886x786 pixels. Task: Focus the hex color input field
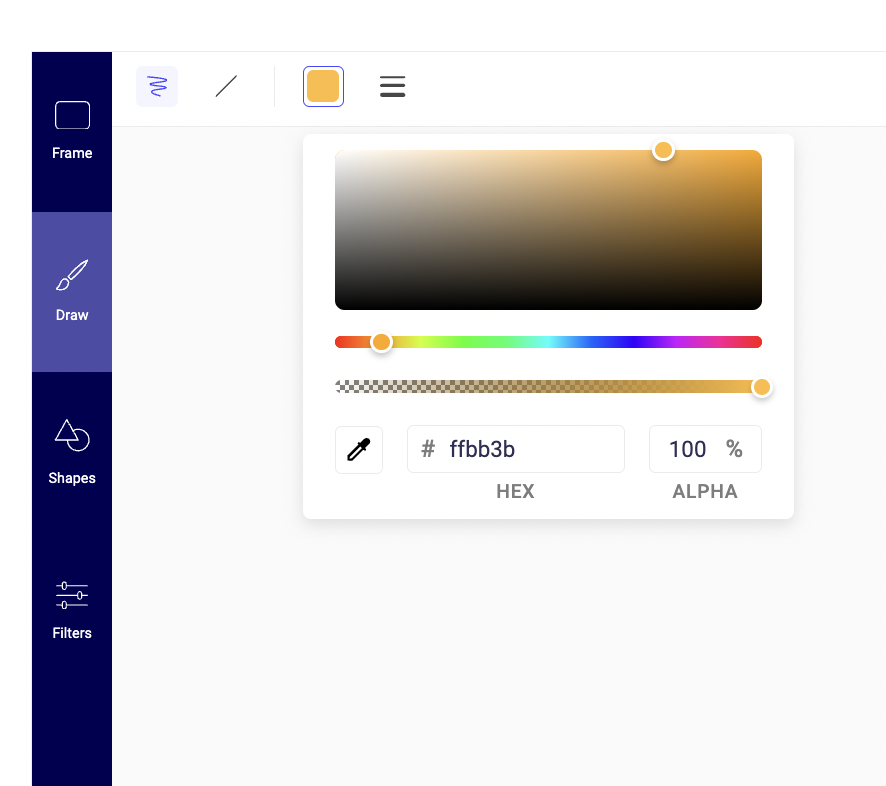[530, 449]
